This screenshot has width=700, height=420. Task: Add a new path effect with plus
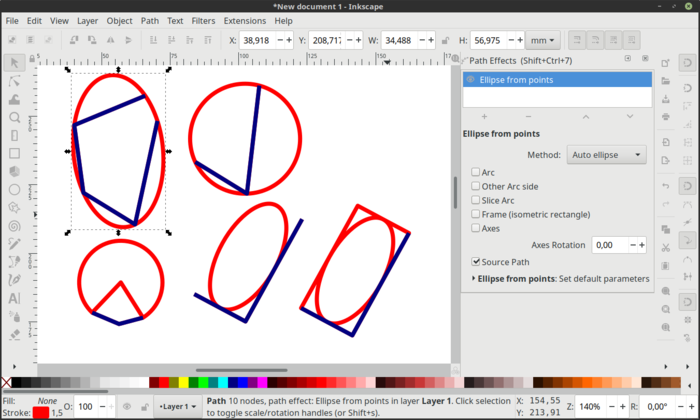(484, 117)
